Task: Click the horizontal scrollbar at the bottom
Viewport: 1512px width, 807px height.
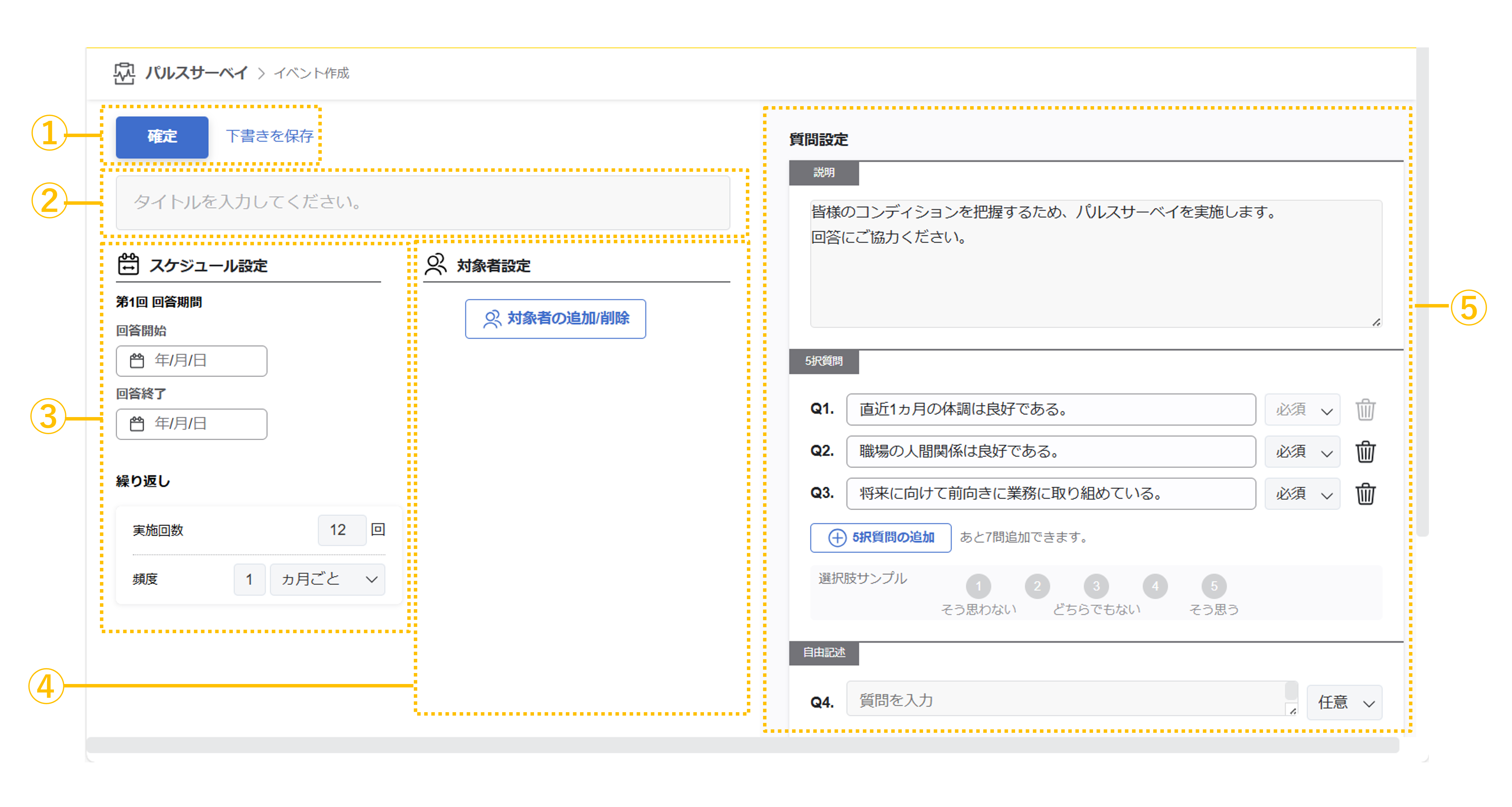Action: pyautogui.click(x=742, y=745)
